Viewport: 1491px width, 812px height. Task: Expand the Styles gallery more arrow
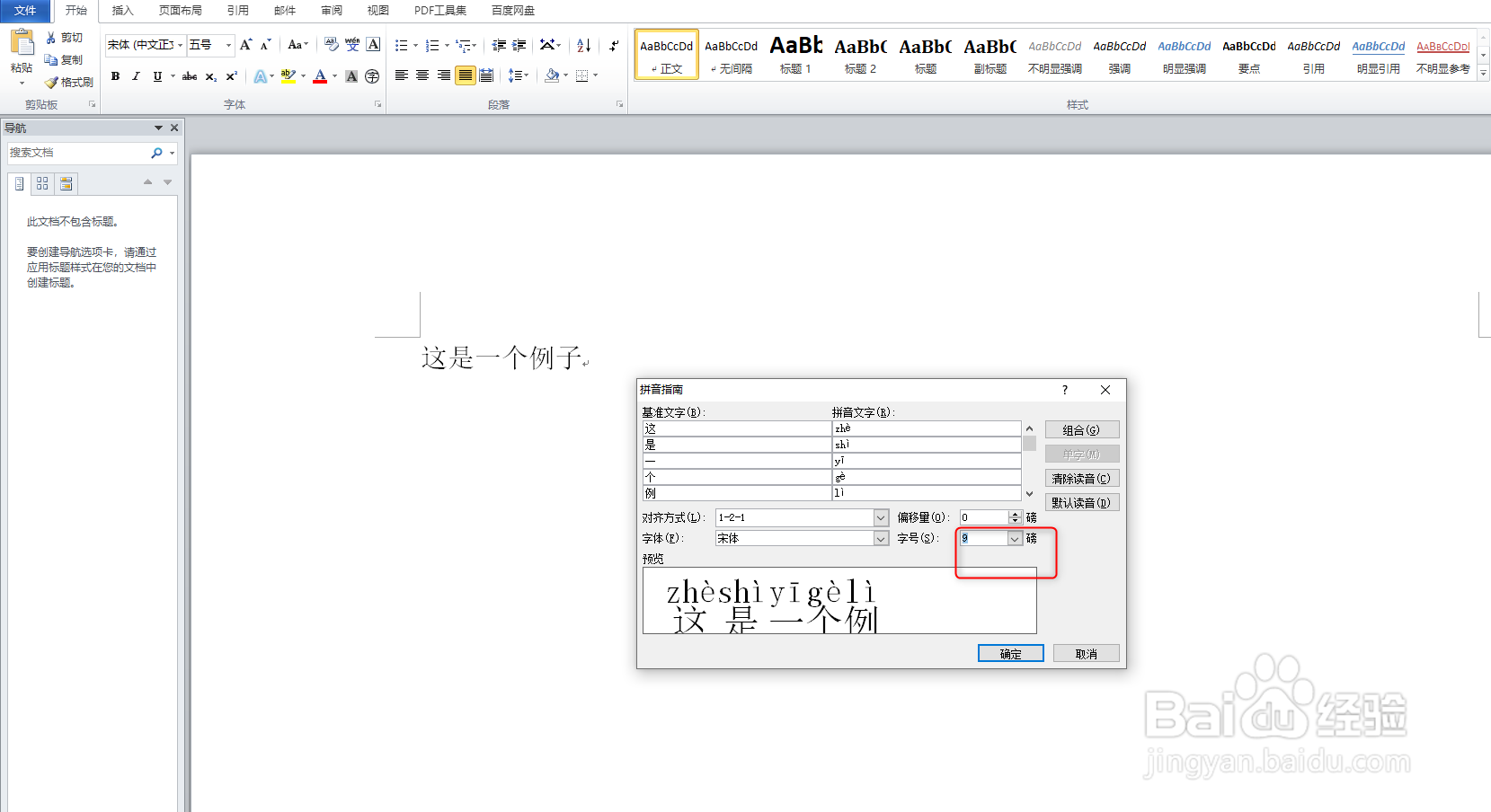[x=1483, y=73]
